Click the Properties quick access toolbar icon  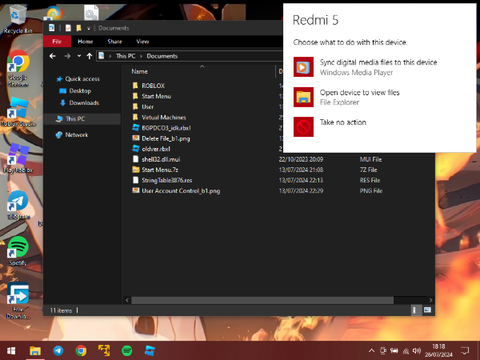(68, 28)
